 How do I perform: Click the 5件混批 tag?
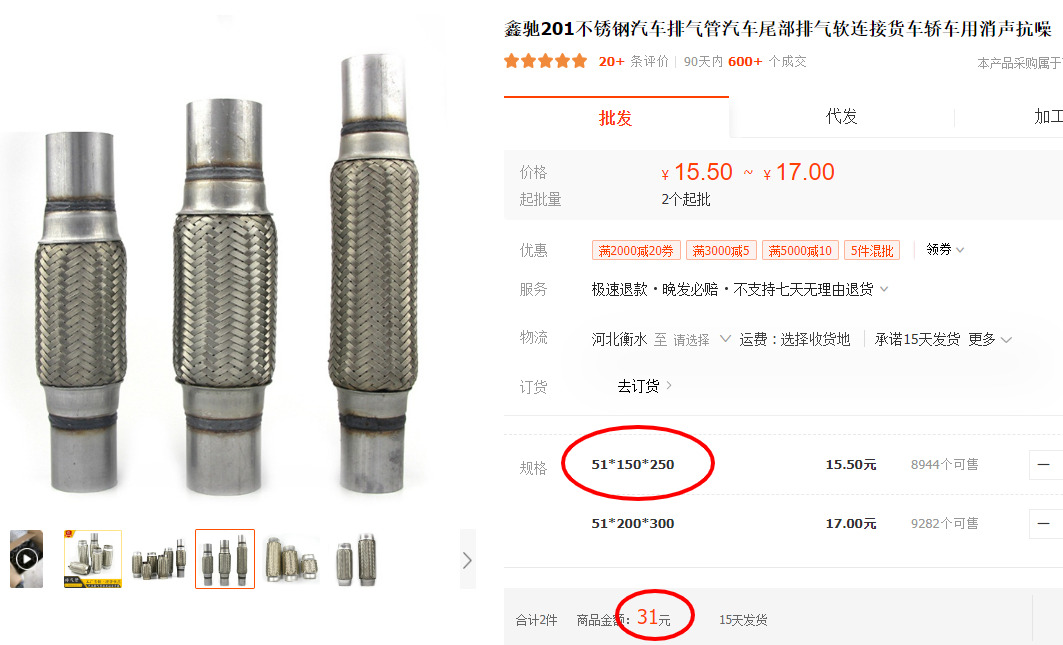point(872,250)
